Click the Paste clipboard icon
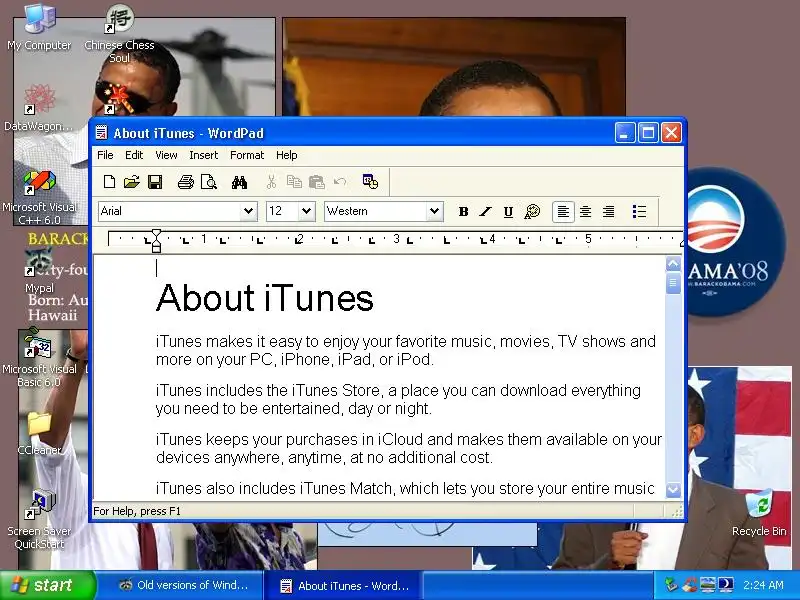800x600 pixels. click(x=317, y=182)
